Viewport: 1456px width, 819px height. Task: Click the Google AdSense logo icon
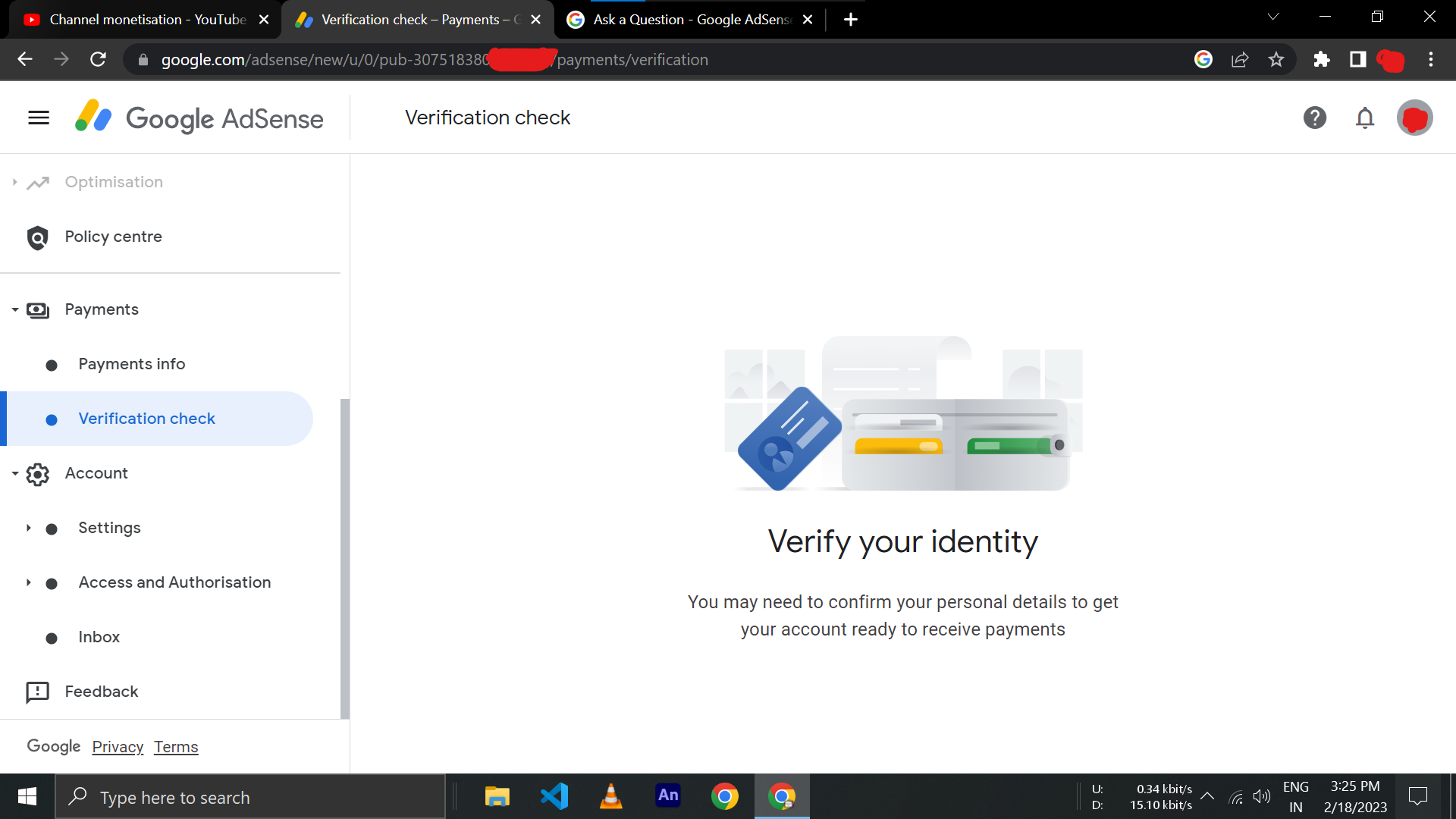[x=92, y=118]
